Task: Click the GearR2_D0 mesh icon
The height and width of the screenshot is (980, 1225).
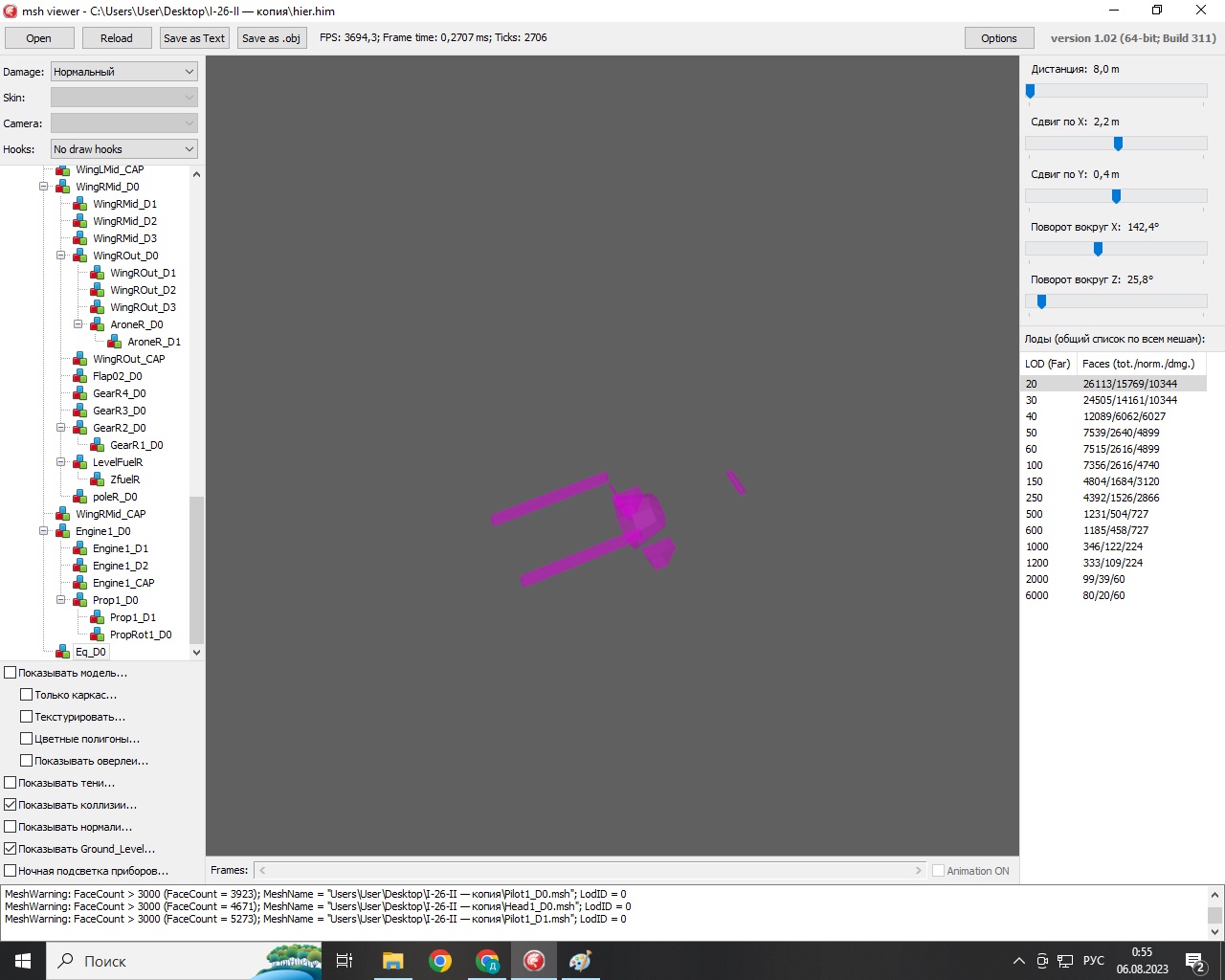Action: point(80,428)
